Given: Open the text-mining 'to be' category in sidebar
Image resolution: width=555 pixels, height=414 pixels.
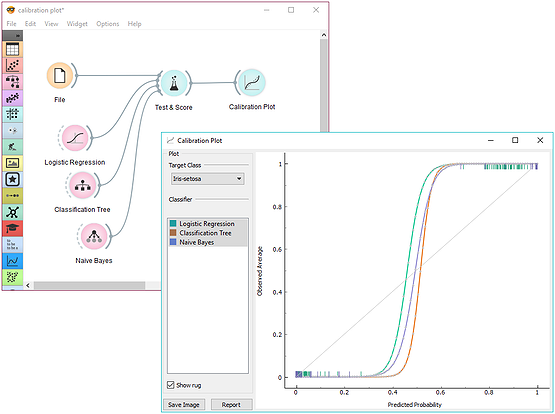Looking at the screenshot, I should pos(13,245).
